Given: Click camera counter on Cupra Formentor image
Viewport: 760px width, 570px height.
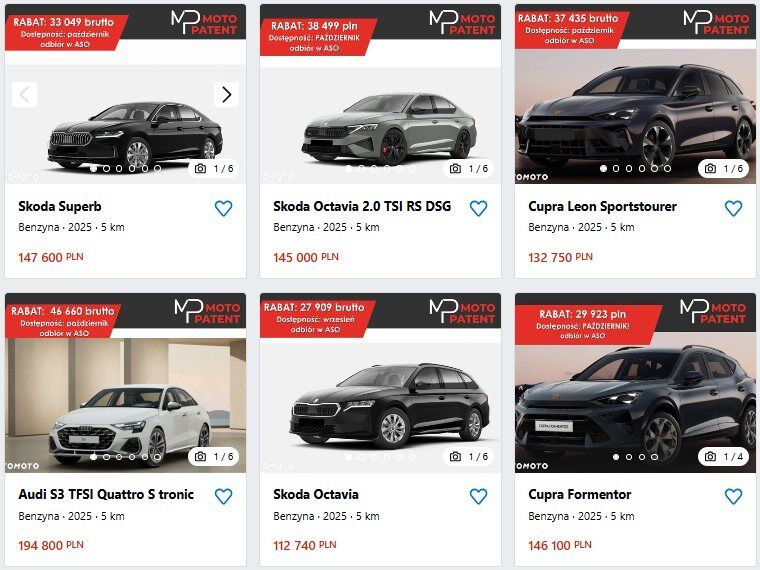Looking at the screenshot, I should [x=724, y=457].
